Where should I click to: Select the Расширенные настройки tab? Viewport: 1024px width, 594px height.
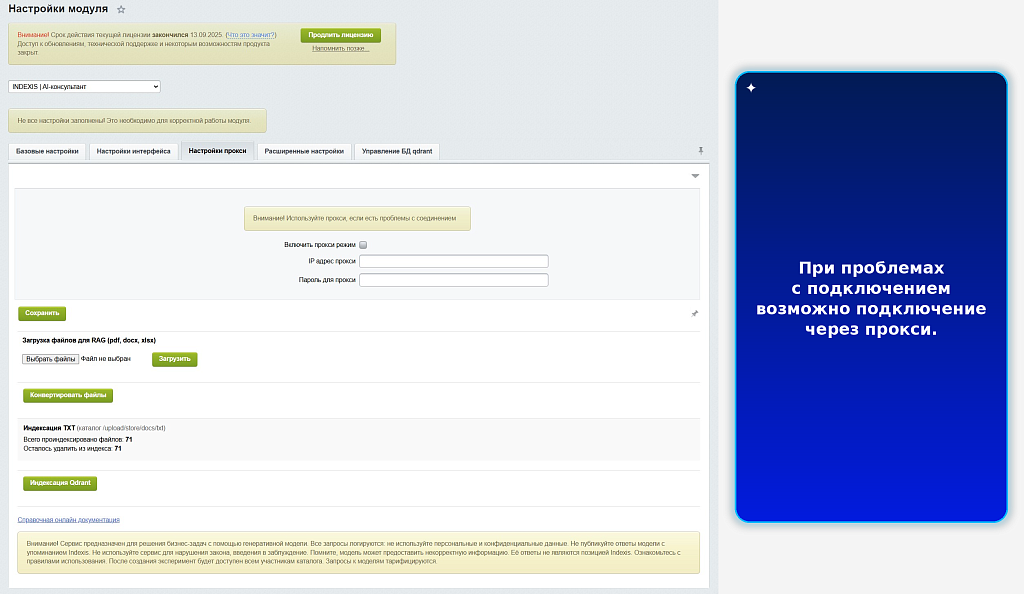pos(304,151)
